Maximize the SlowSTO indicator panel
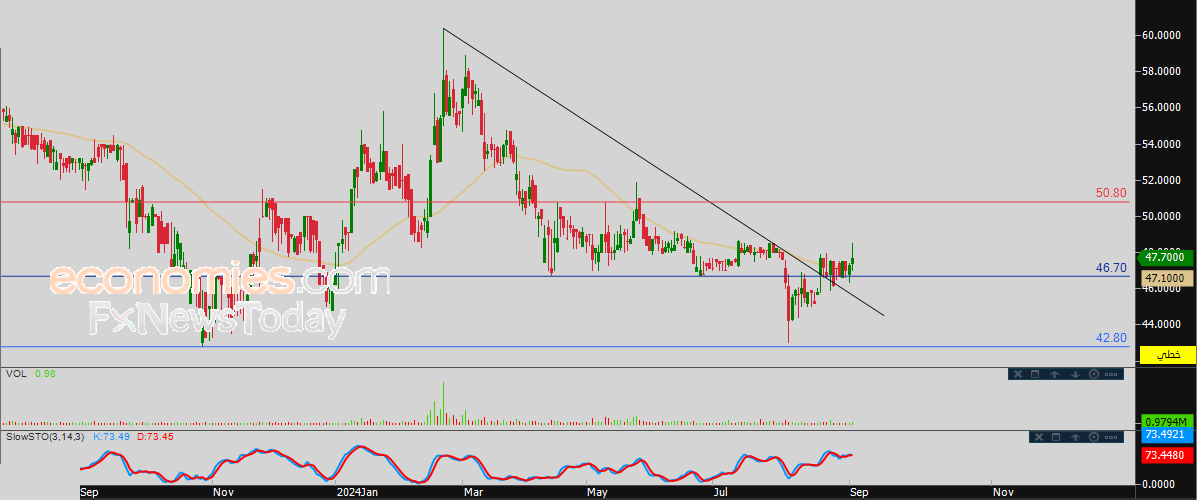Screen dimensions: 1197x500 point(1057,437)
